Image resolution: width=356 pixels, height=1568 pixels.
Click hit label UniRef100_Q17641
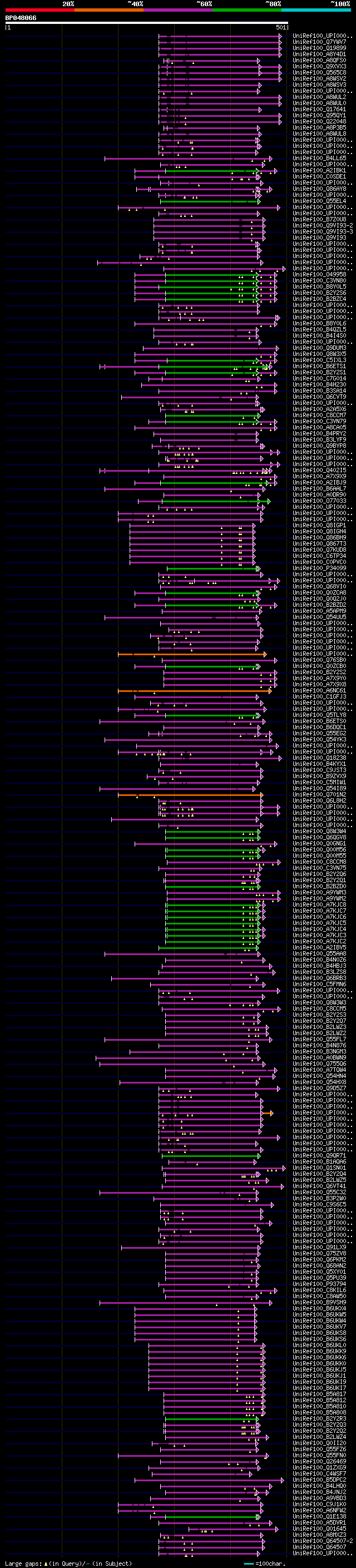(x=319, y=110)
